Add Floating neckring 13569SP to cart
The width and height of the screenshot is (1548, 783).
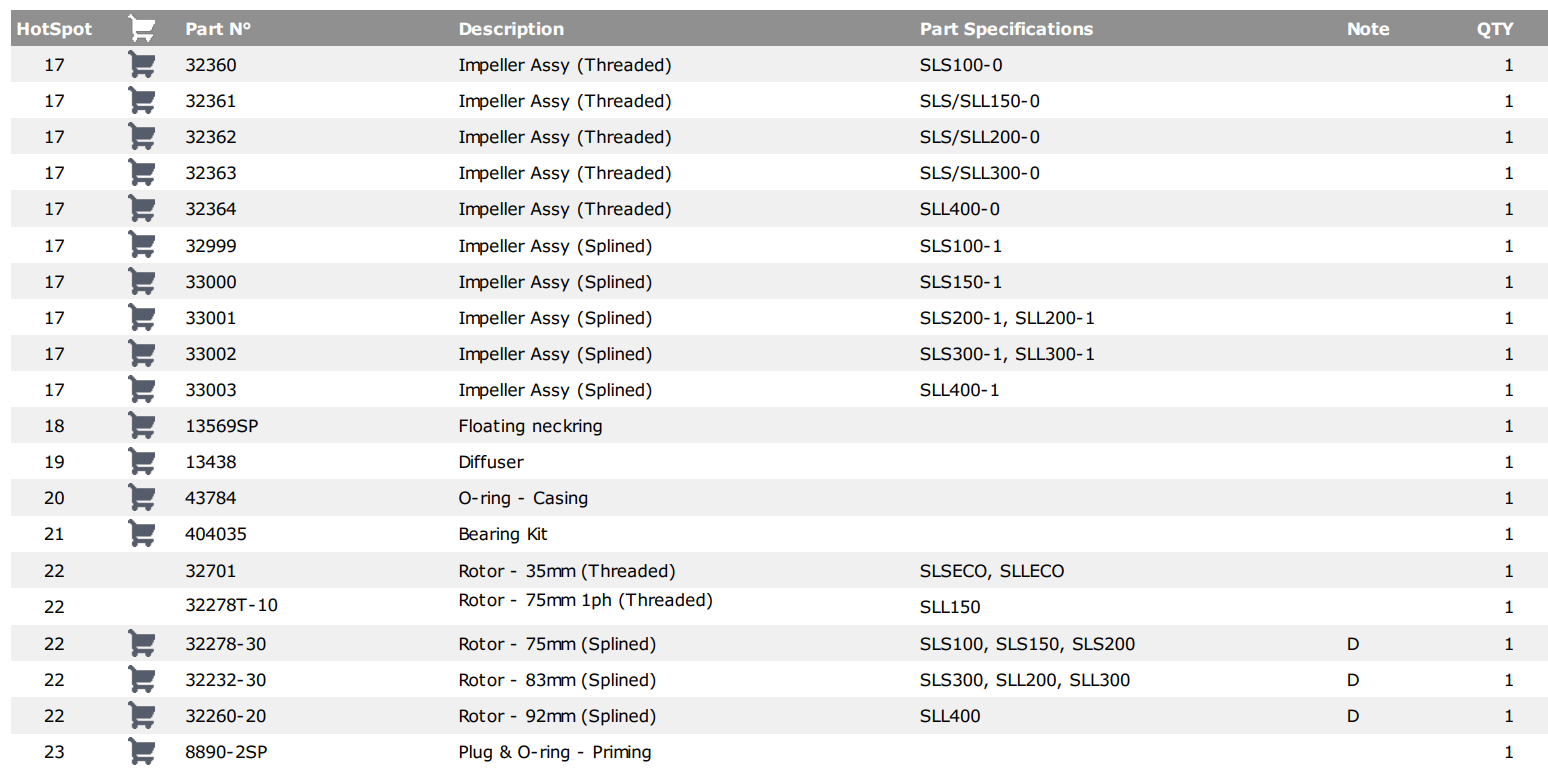pyautogui.click(x=142, y=426)
